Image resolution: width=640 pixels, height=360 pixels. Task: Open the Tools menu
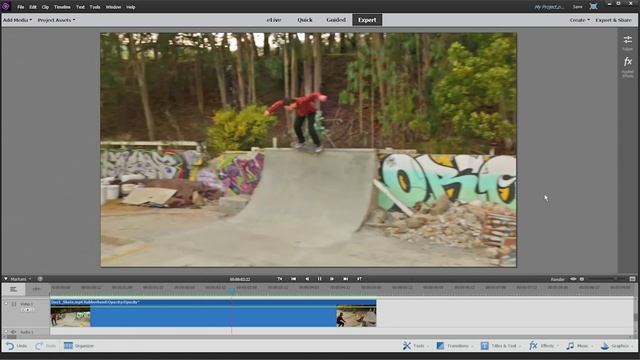tap(95, 7)
